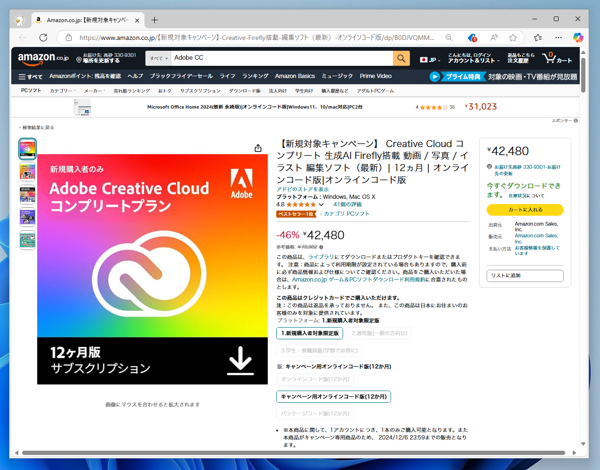Image resolution: width=600 pixels, height=470 pixels.
Task: Open the JP language dropdown
Action: tap(430, 60)
